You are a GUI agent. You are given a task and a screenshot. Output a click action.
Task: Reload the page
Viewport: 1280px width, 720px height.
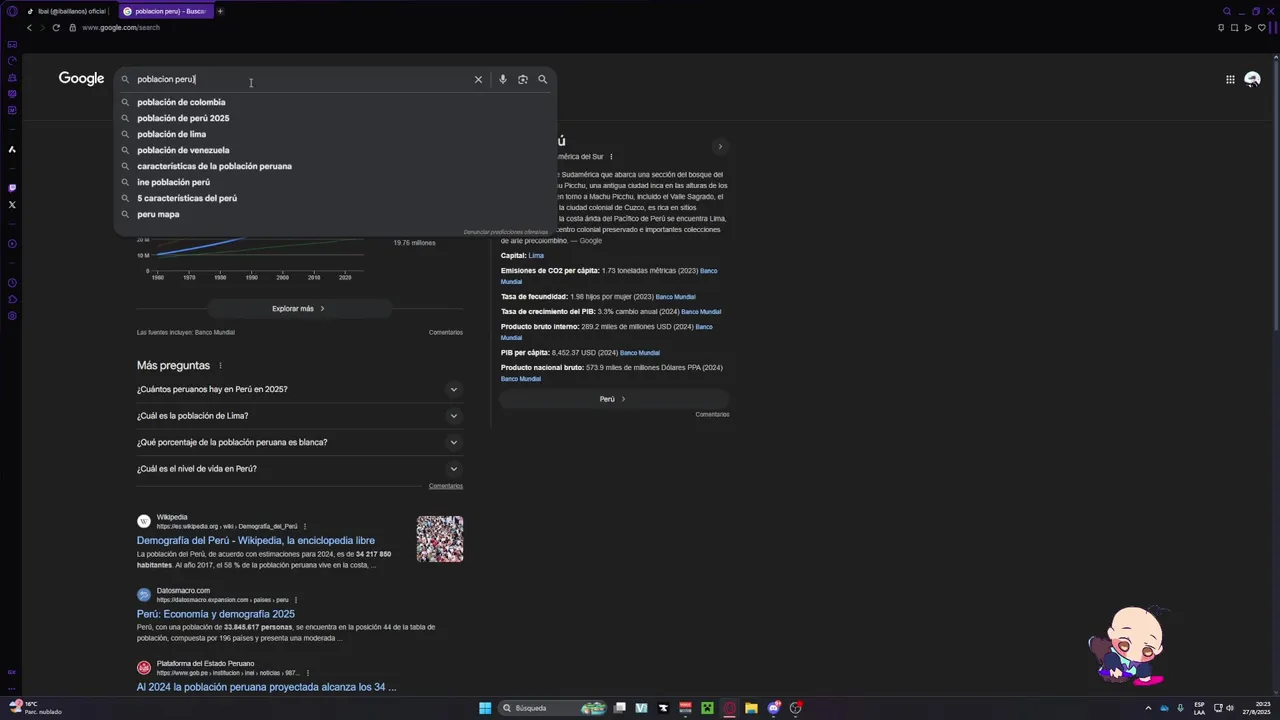pos(56,27)
